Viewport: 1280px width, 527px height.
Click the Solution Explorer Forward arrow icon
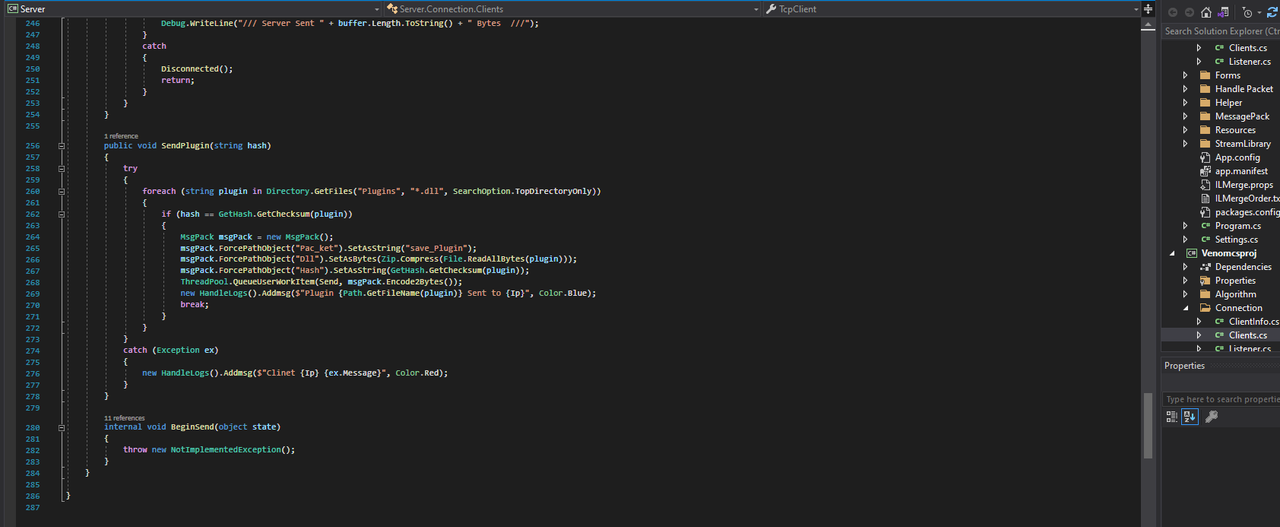[x=1189, y=13]
